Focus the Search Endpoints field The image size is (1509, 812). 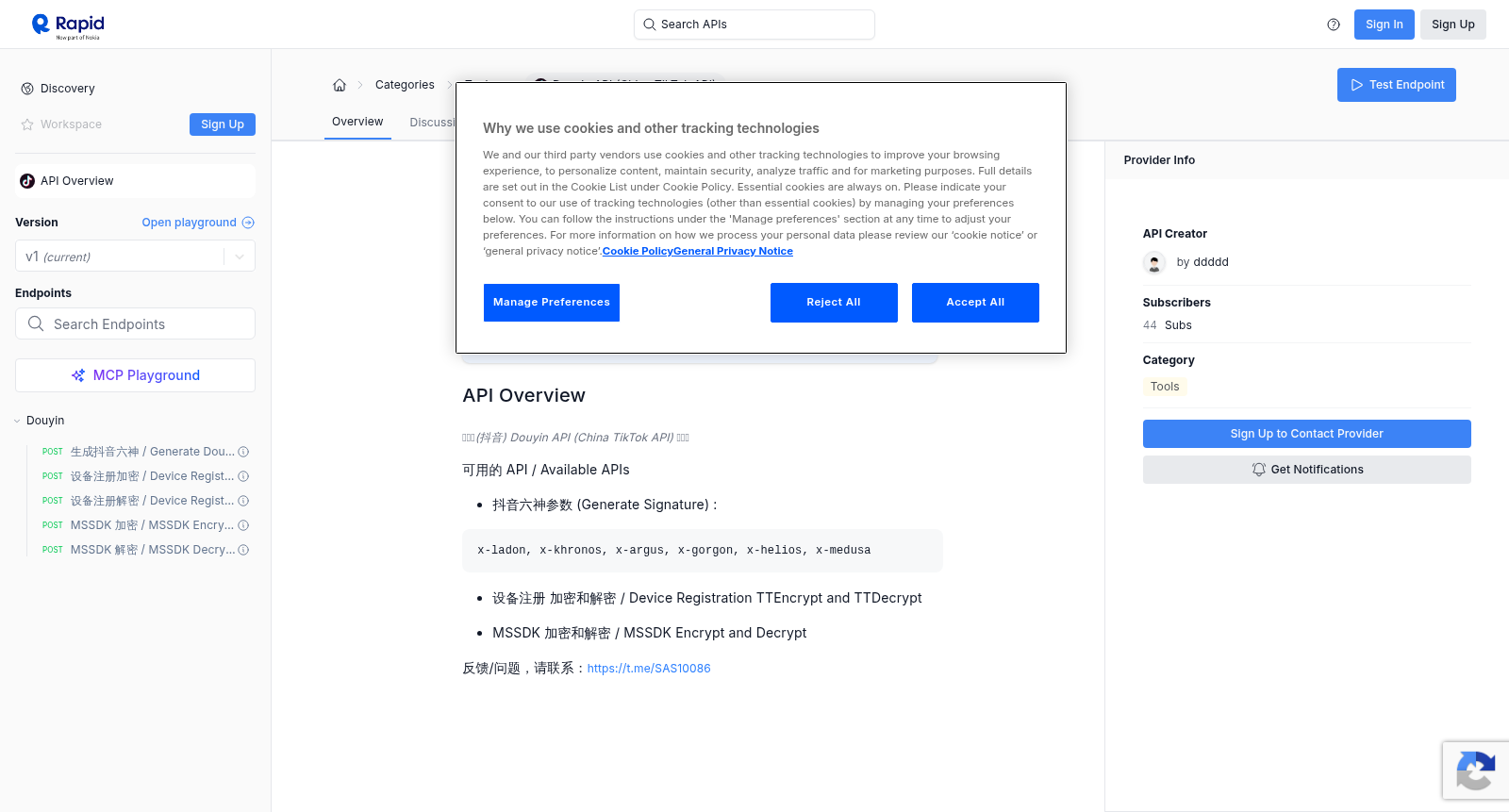coord(135,323)
